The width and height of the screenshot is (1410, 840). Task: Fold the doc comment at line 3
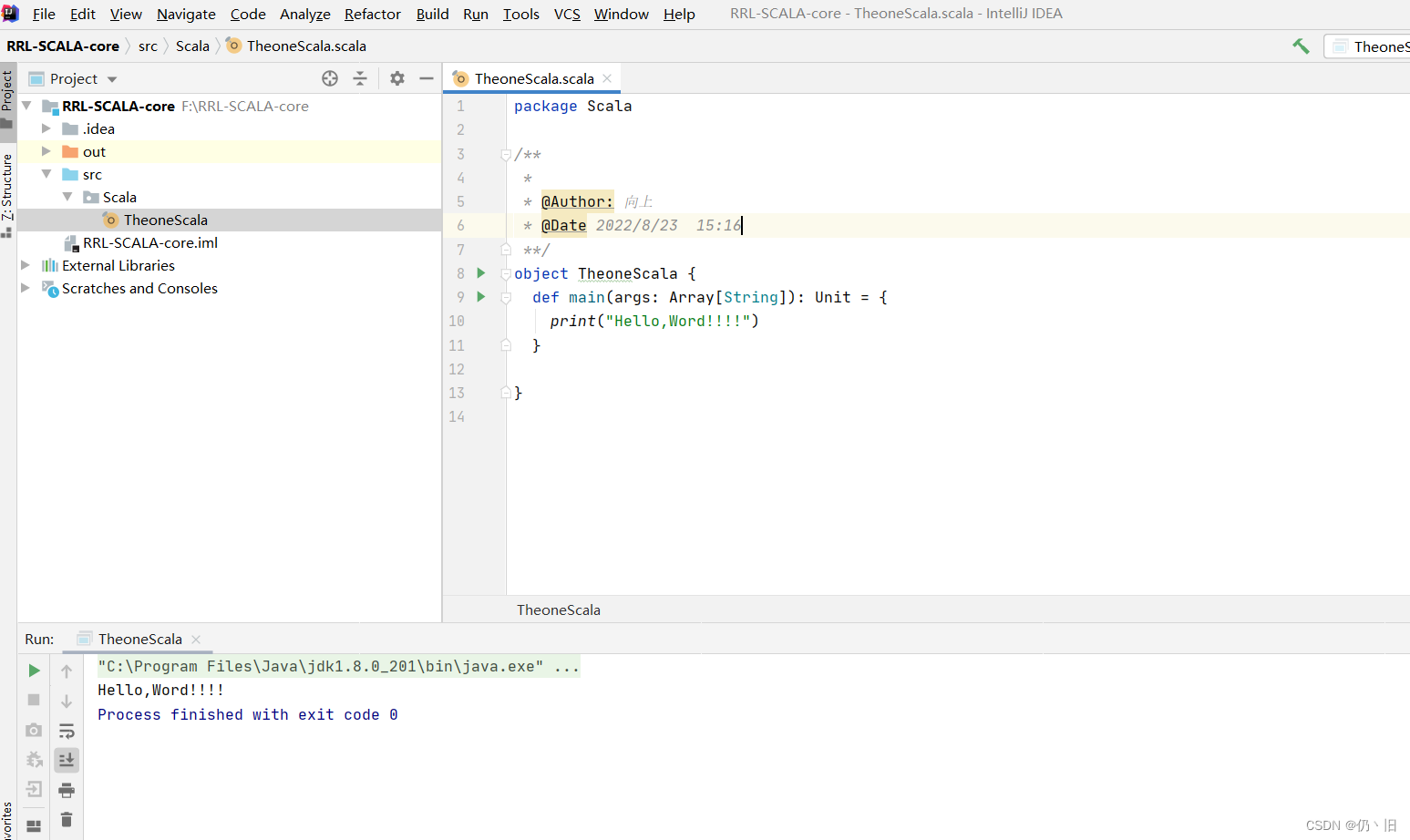pos(506,155)
